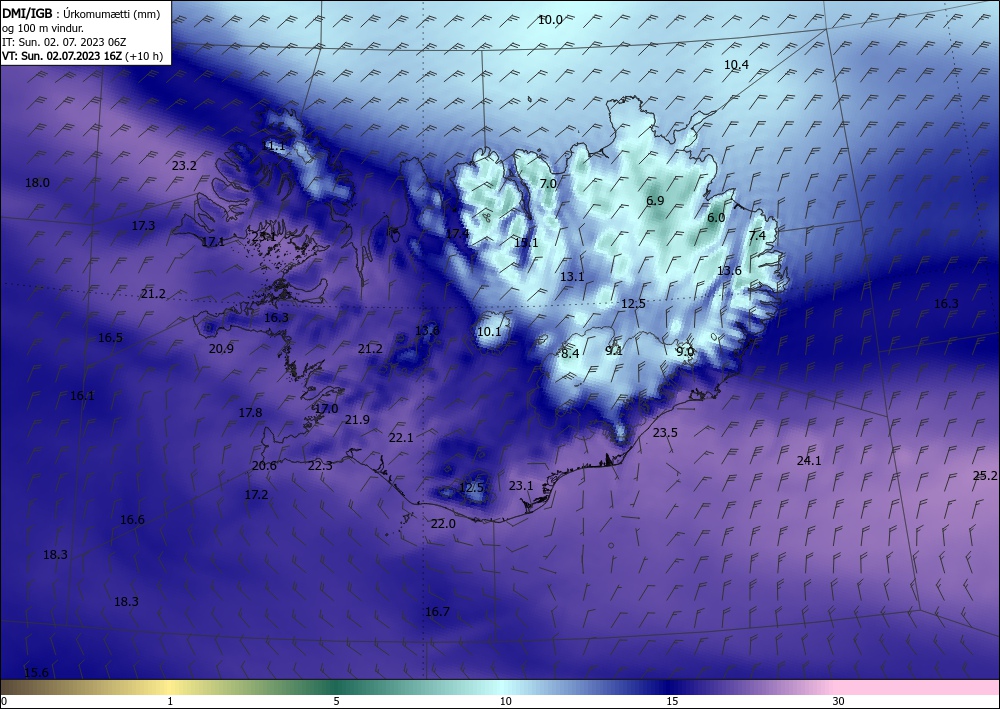Click the 7.0 value in north Iceland
The width and height of the screenshot is (1000, 709).
click(548, 184)
